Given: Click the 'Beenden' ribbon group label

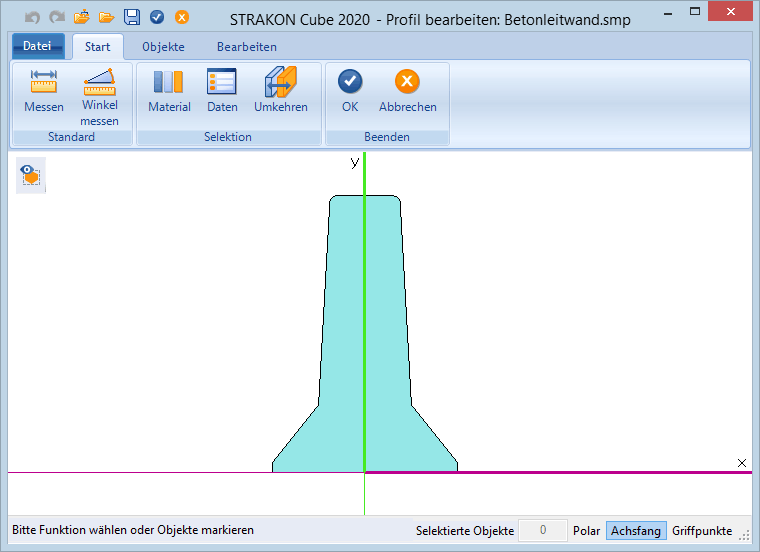Looking at the screenshot, I should coord(387,137).
